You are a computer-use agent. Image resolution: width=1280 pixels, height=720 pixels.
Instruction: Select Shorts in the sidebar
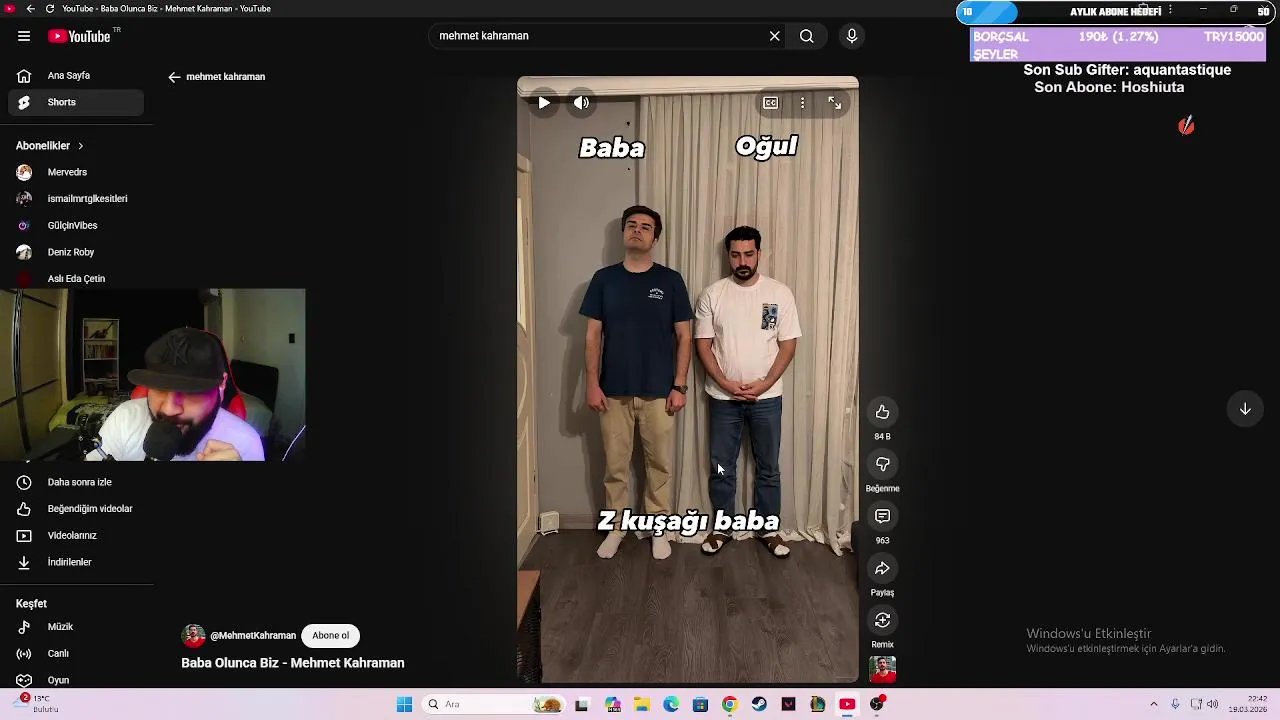coord(76,102)
